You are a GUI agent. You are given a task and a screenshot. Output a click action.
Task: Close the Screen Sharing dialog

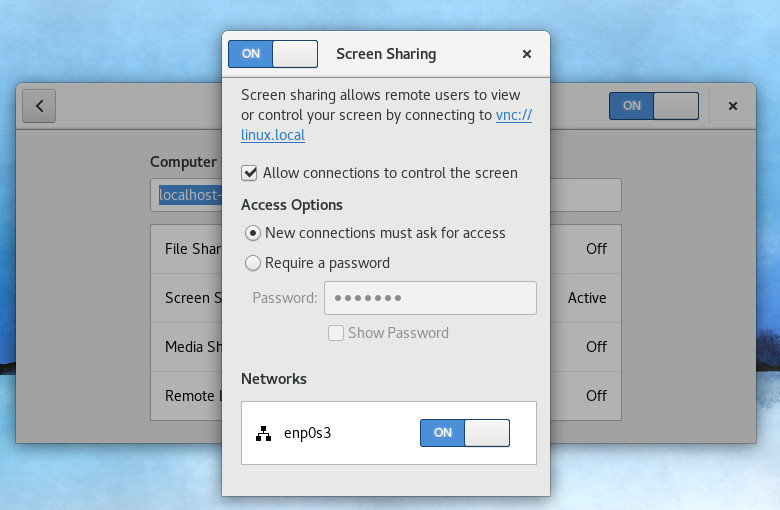(526, 54)
